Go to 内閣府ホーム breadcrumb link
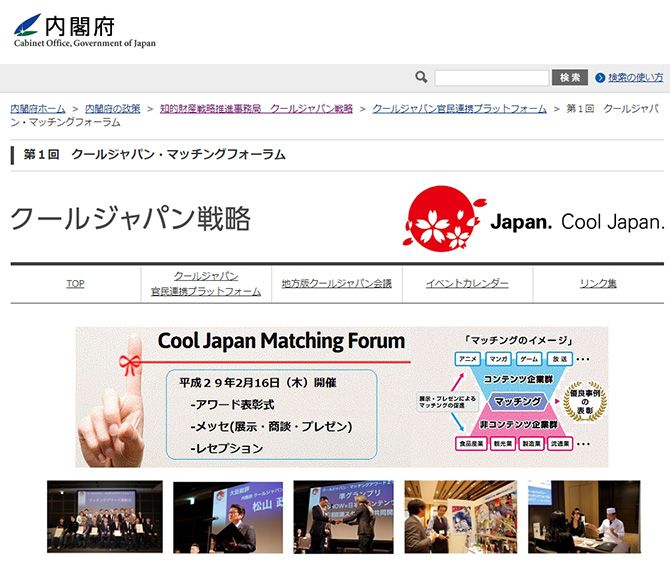The height and width of the screenshot is (563, 670). 38,108
